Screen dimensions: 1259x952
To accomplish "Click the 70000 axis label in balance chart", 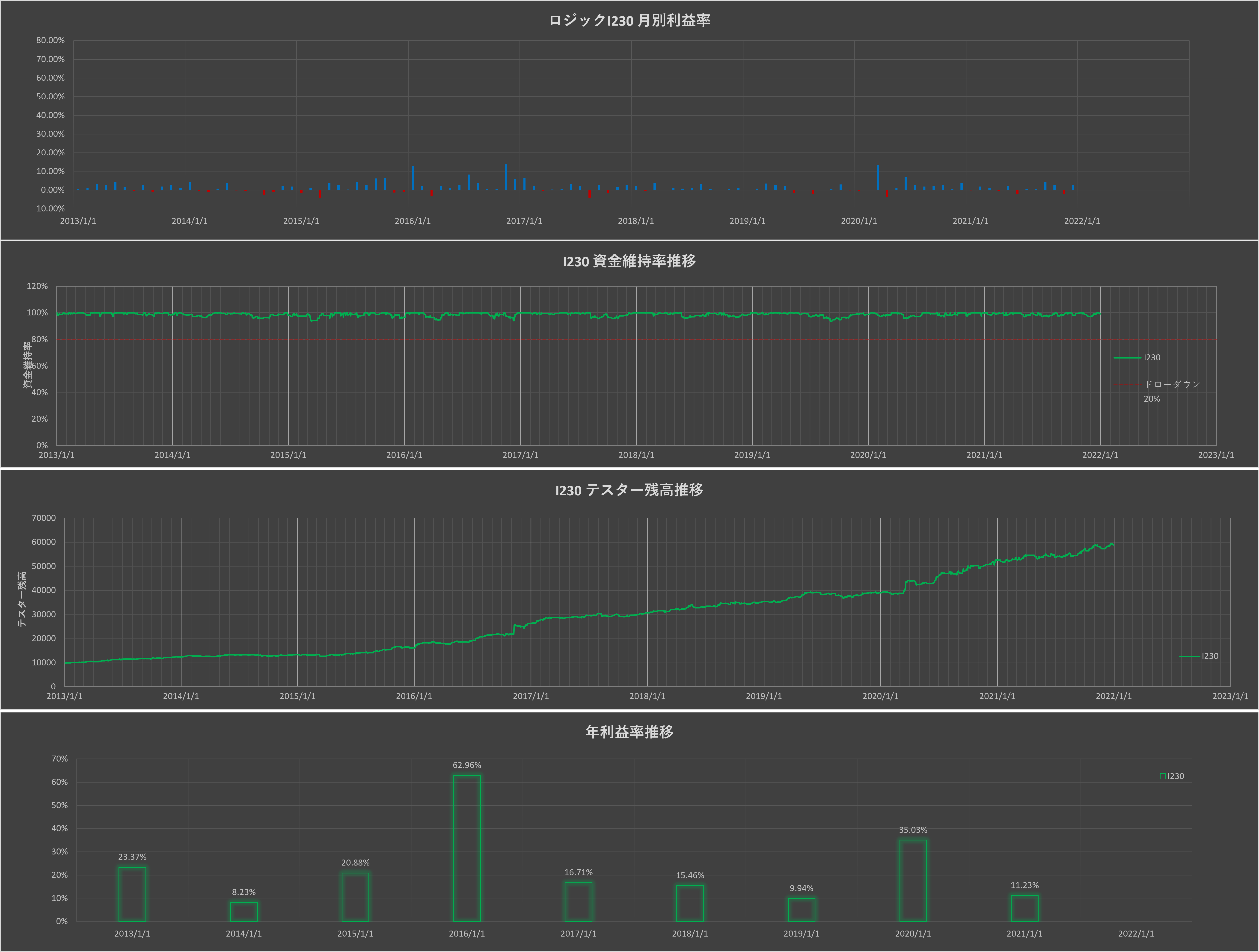I will (x=44, y=518).
